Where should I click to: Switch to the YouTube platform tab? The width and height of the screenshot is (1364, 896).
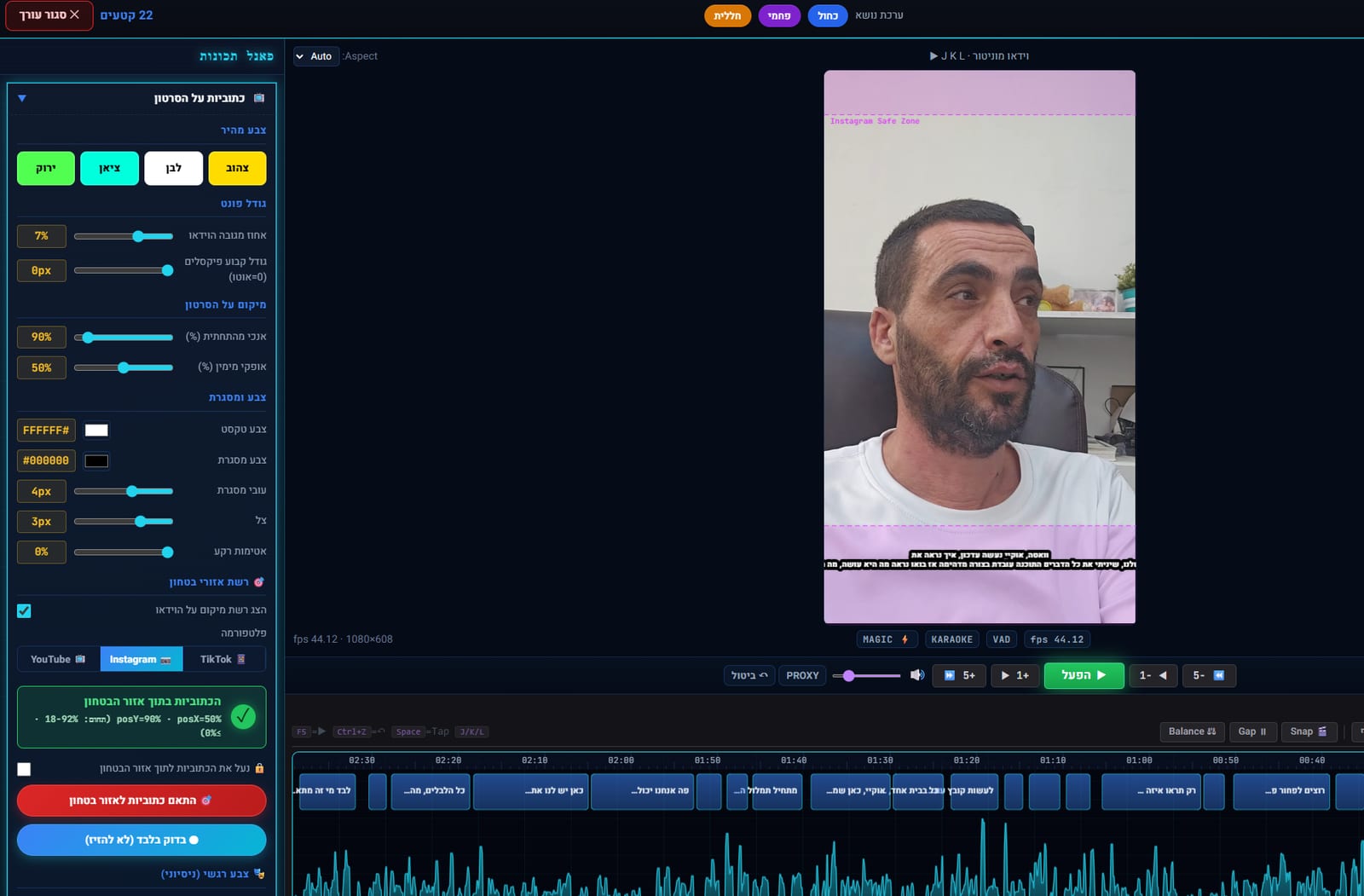59,659
